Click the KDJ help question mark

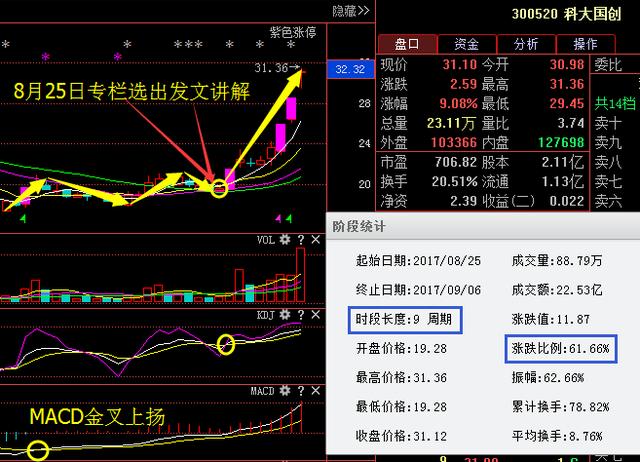tap(299, 316)
